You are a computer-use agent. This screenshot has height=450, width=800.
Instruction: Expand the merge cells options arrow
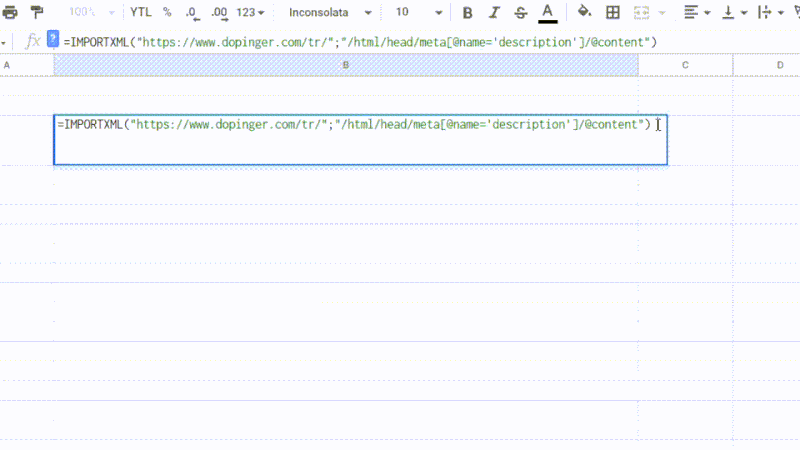(x=662, y=13)
